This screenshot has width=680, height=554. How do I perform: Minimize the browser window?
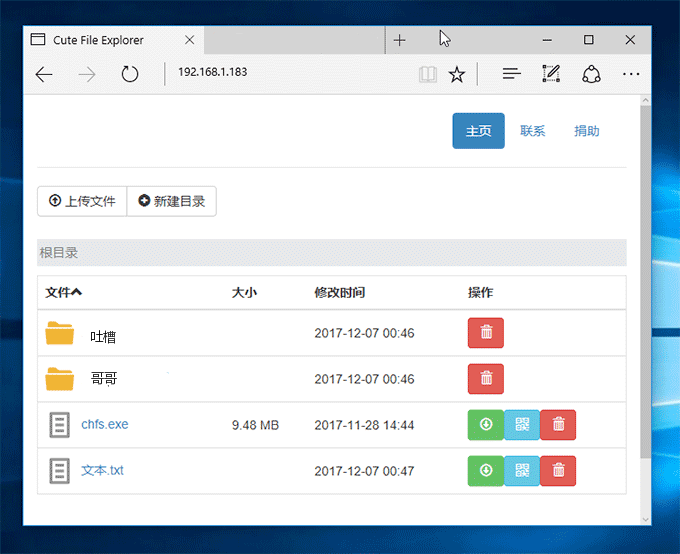[x=547, y=40]
